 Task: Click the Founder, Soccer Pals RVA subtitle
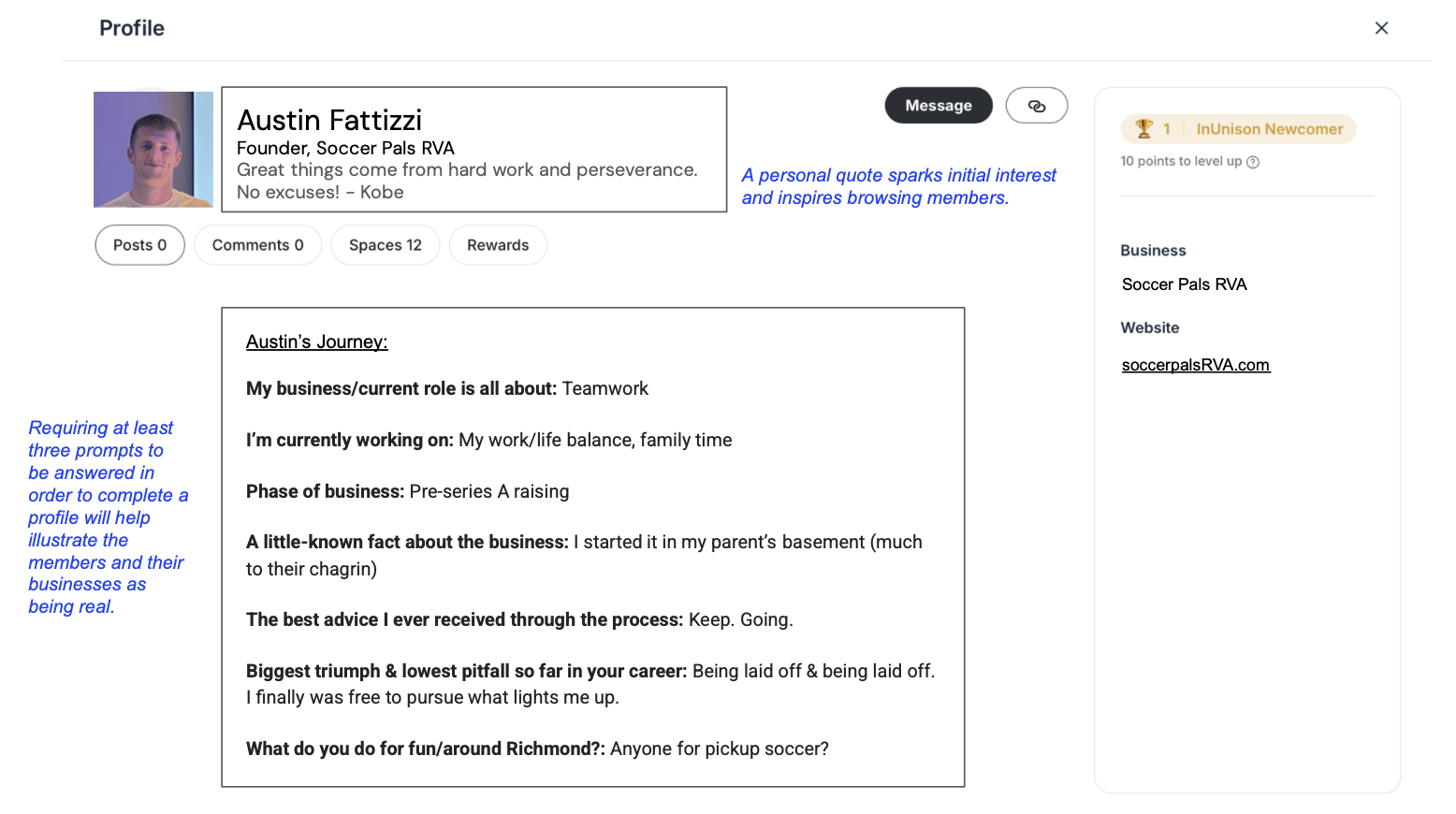345,148
